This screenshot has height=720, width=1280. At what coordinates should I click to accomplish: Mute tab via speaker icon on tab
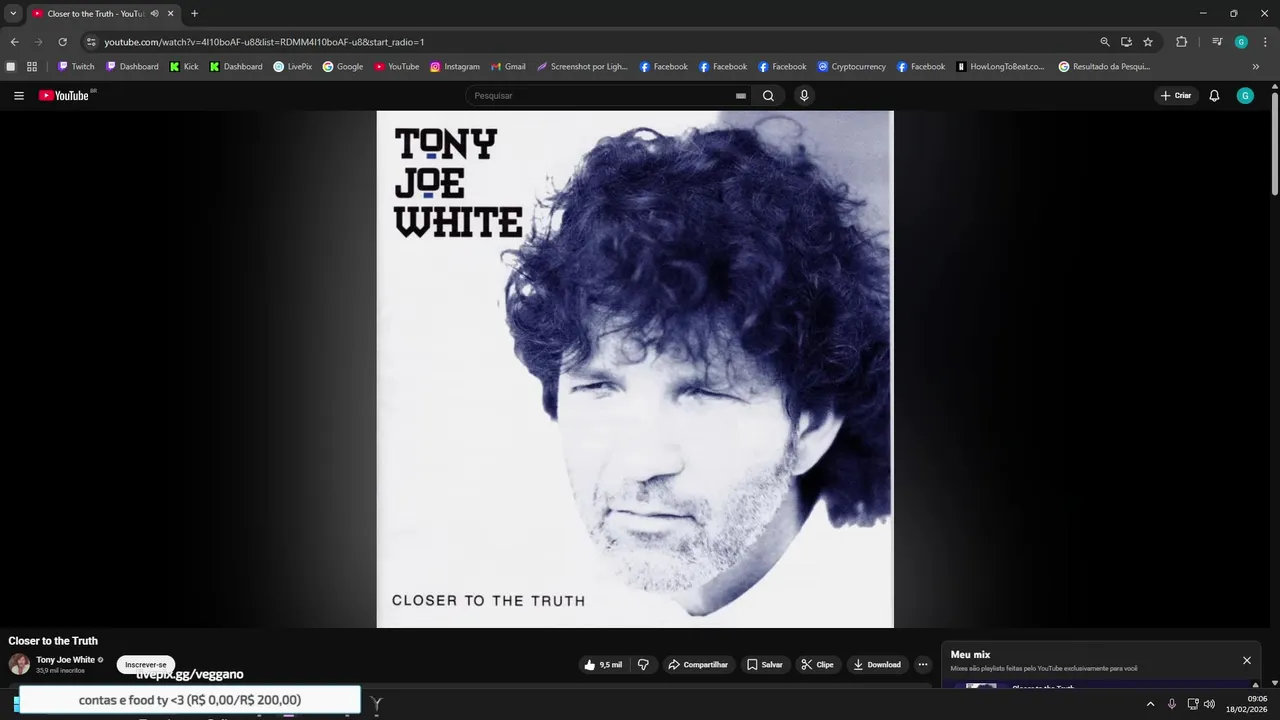(x=155, y=14)
